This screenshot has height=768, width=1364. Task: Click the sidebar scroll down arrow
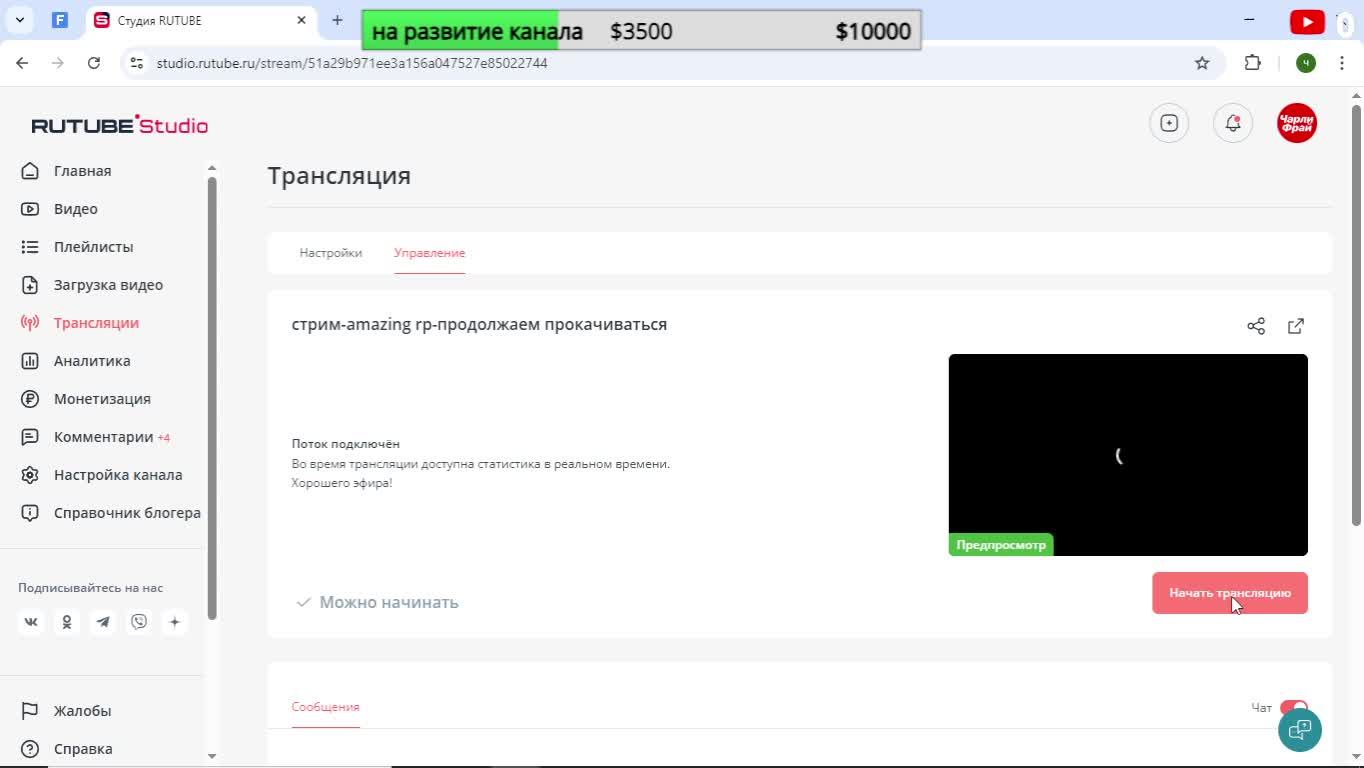[x=211, y=756]
